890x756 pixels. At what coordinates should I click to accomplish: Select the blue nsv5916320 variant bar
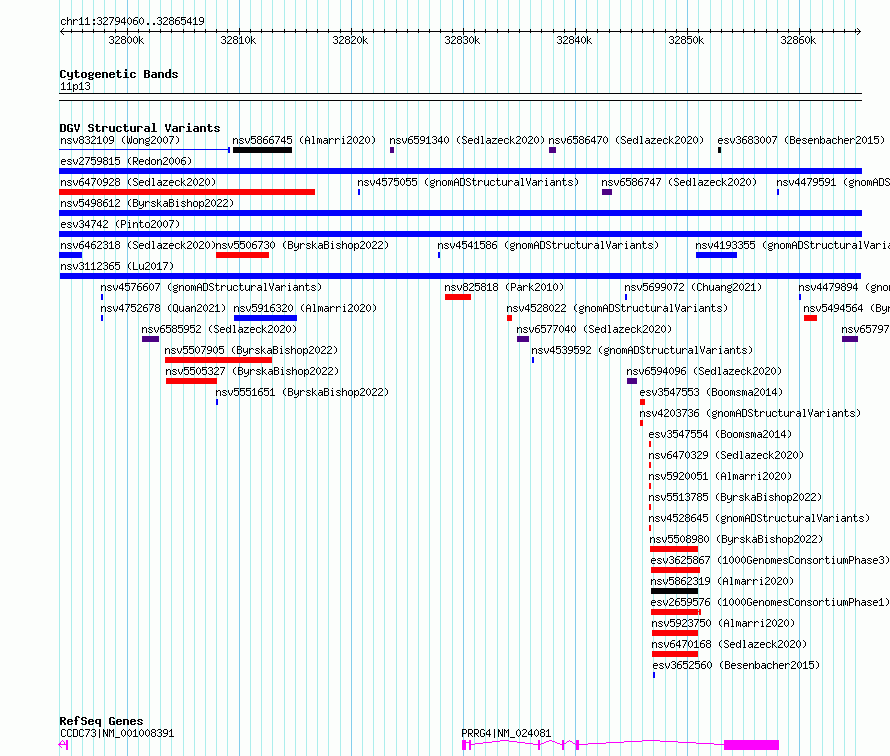click(x=265, y=318)
